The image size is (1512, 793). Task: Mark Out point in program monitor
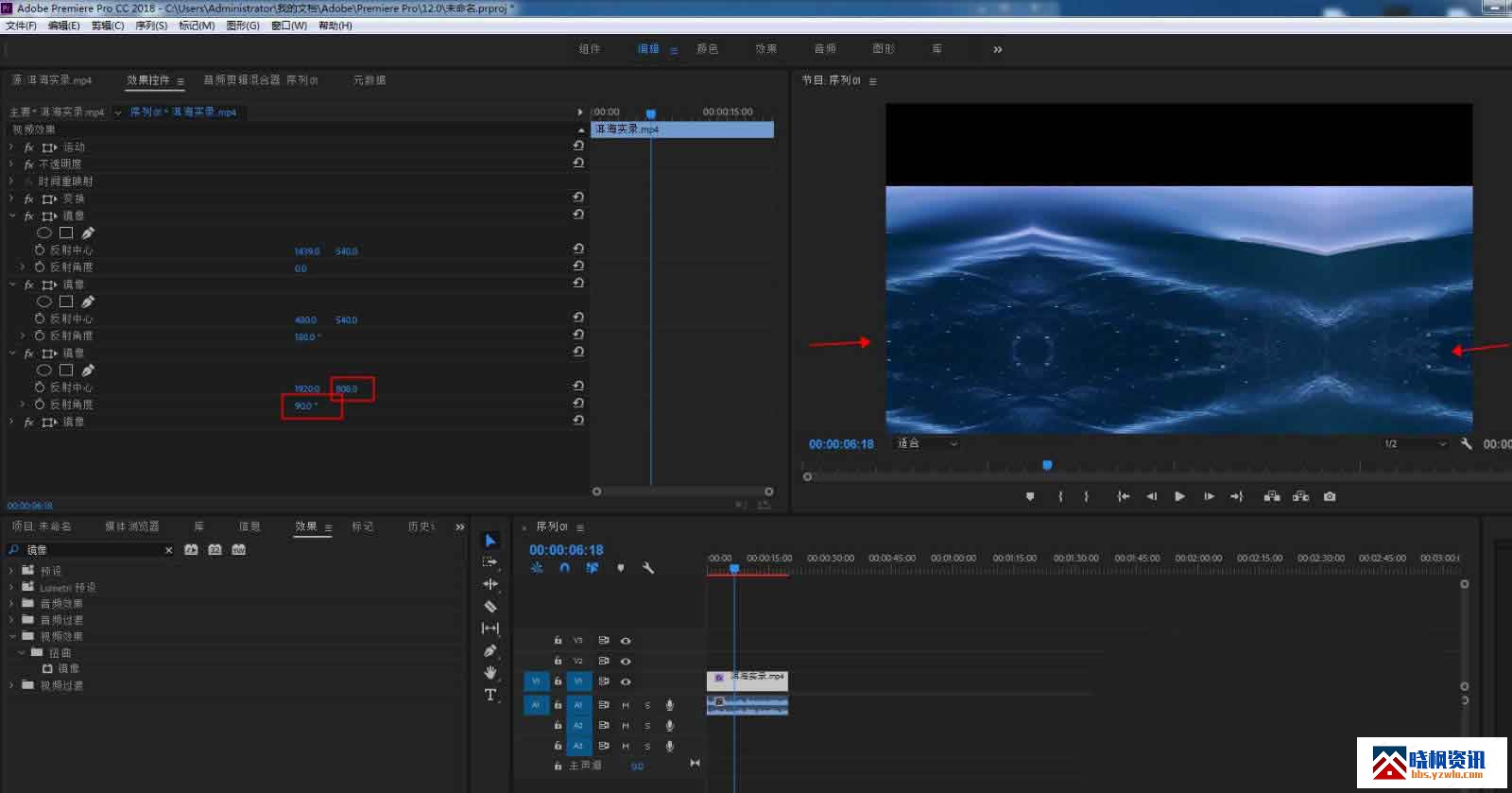click(1087, 496)
